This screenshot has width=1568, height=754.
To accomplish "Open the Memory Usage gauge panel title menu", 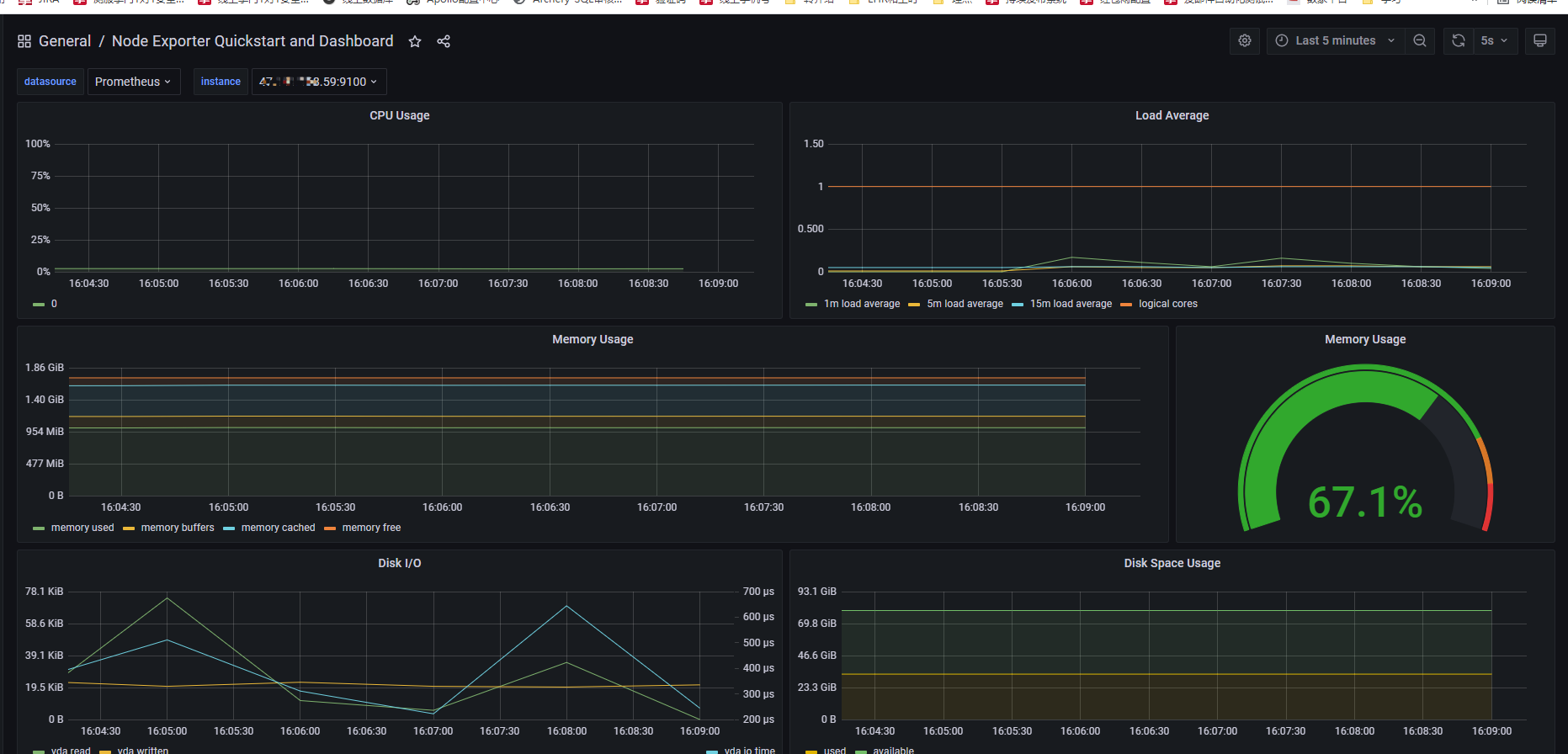I will click(1365, 339).
